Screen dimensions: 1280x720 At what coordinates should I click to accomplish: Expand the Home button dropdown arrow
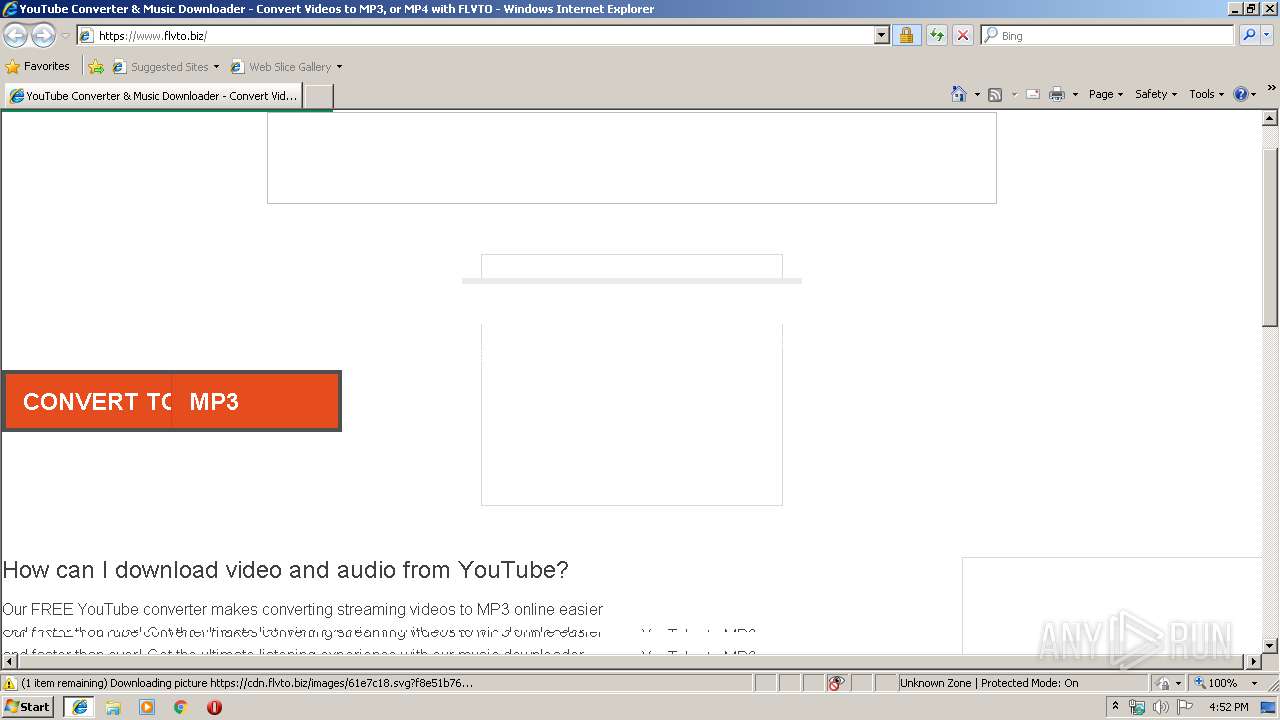pos(977,94)
